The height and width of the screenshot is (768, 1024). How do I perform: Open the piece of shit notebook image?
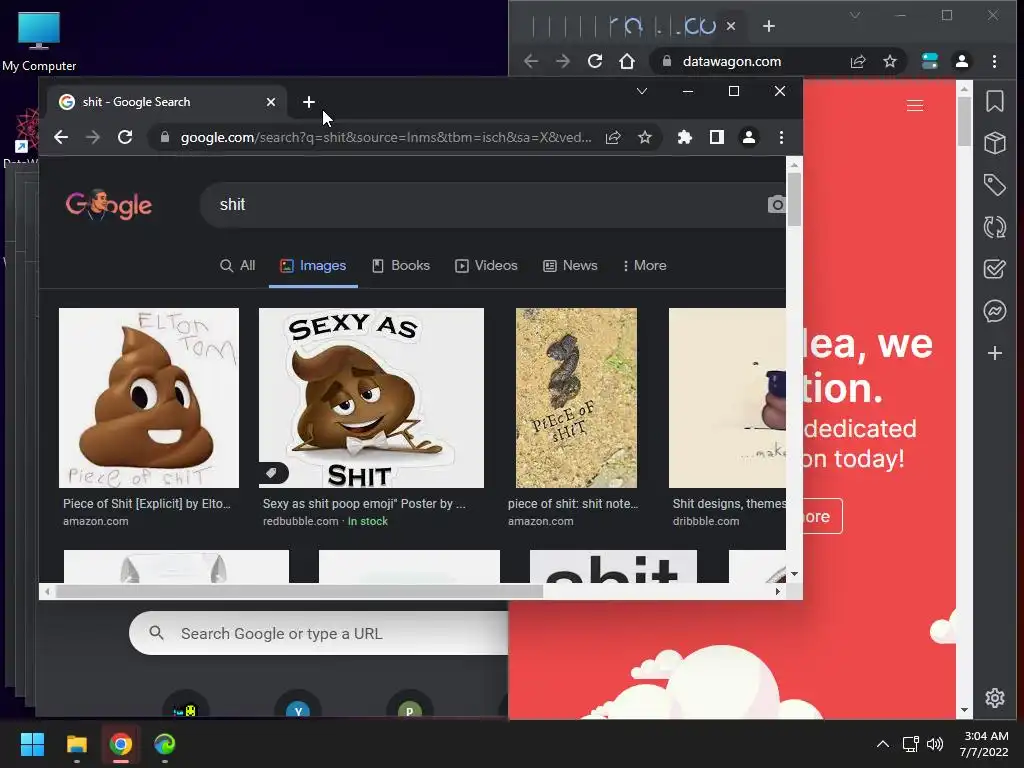[576, 398]
